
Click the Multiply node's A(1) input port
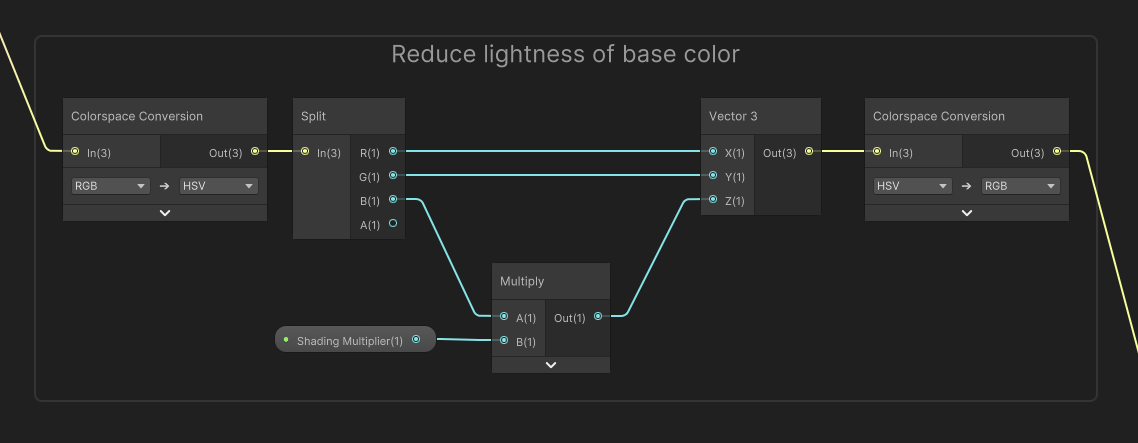coord(504,317)
